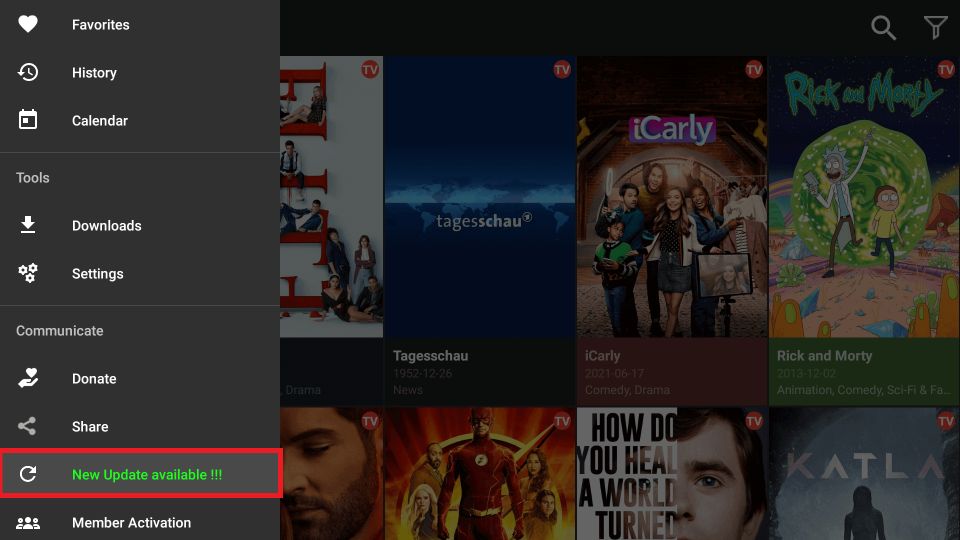Click the 'Comedy, Drama' genre text under iCarly
Image resolution: width=960 pixels, height=540 pixels.
point(627,390)
